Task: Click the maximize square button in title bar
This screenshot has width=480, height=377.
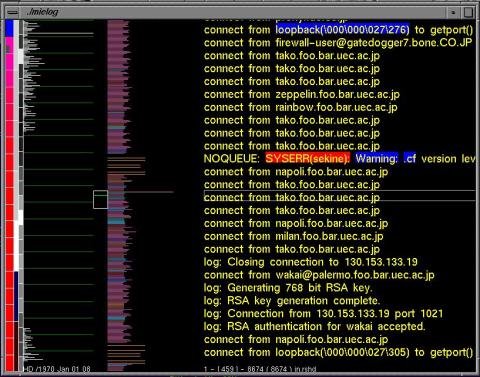Action: tap(468, 13)
